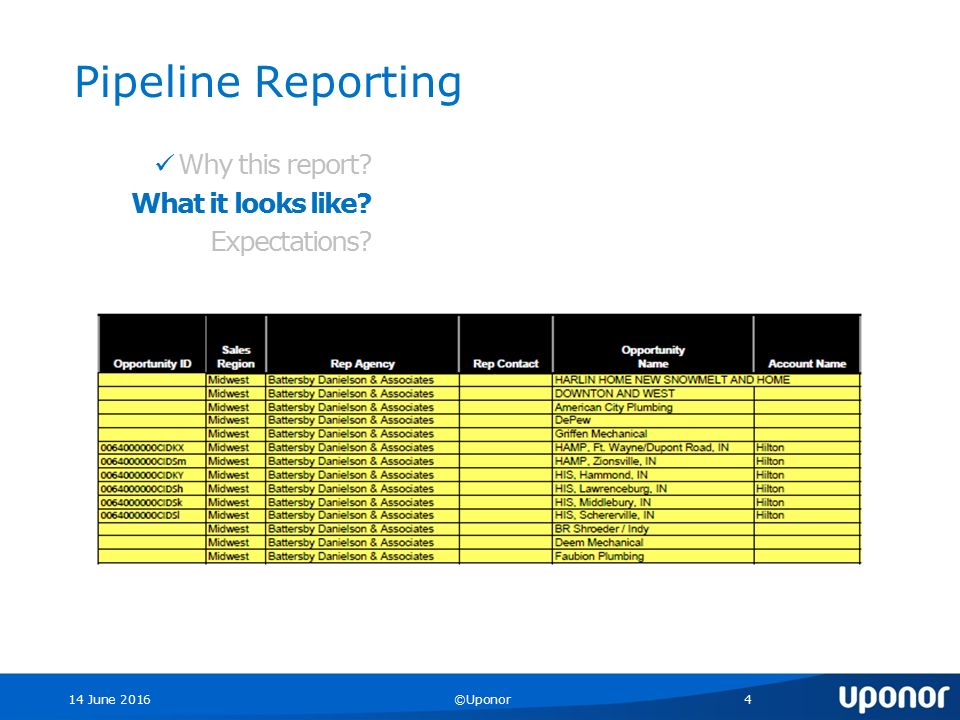Screen dimensions: 960x720
Task: Click Faubion Plumbing cell
Action: click(653, 557)
